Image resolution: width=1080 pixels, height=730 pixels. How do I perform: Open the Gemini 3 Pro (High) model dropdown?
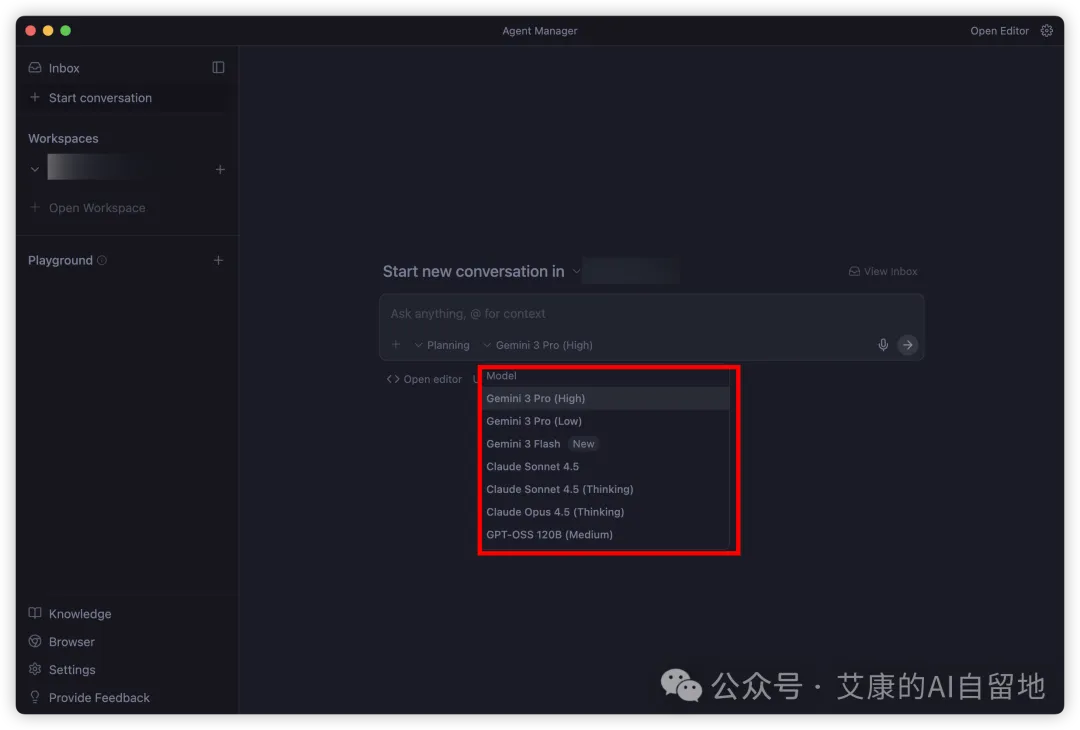click(537, 345)
